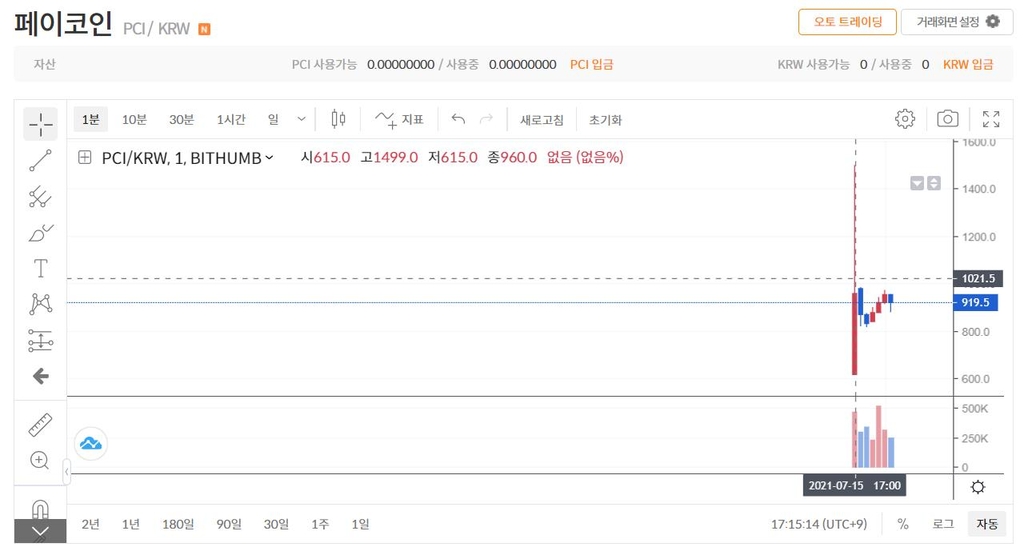The image size is (1024, 551).
Task: Select the ruler measure tool
Action: click(x=40, y=424)
